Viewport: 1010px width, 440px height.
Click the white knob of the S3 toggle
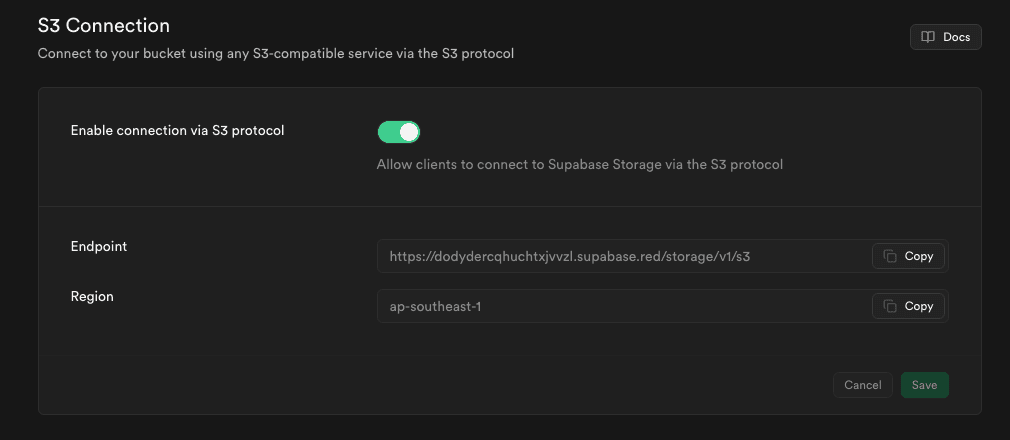click(409, 132)
